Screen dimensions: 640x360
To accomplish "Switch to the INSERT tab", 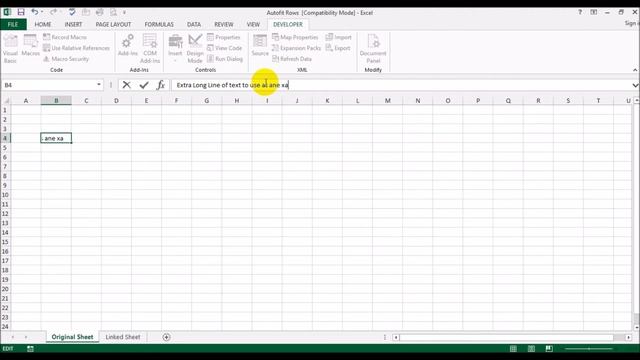I will 73,24.
